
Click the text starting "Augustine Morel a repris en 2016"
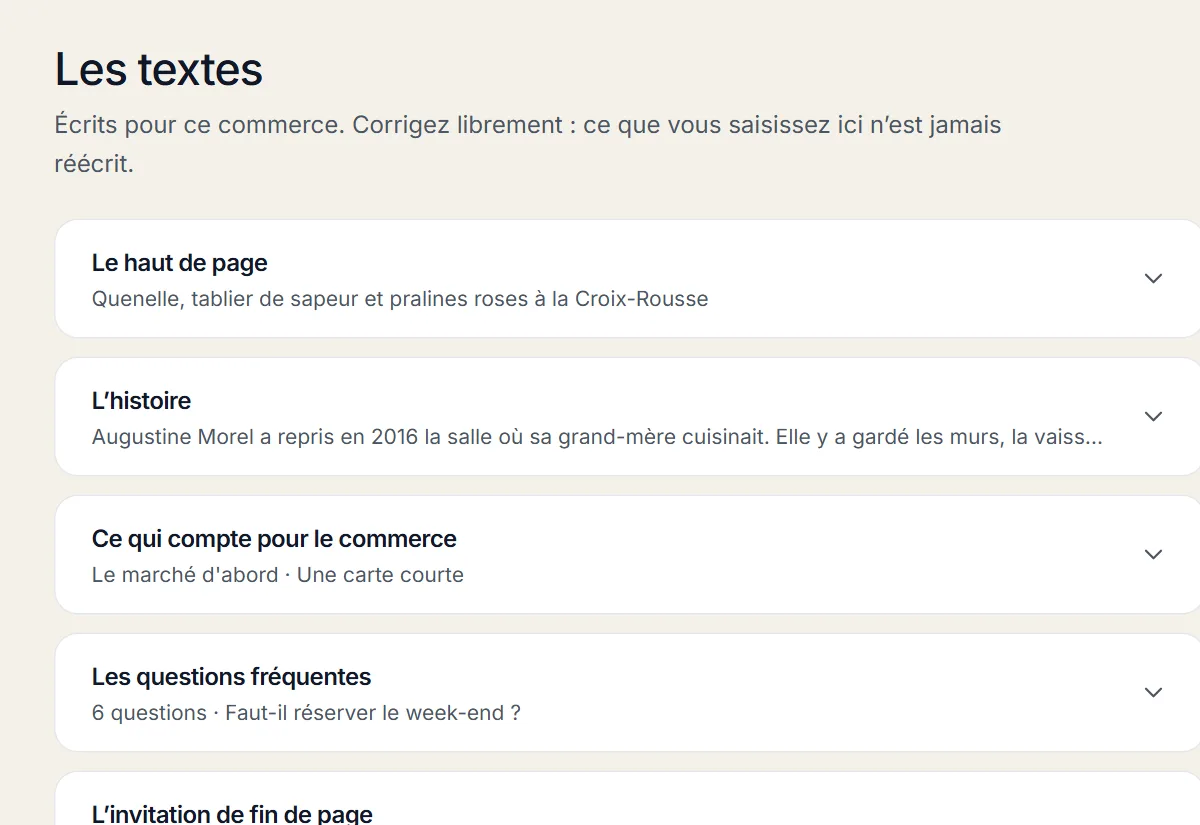(x=597, y=437)
